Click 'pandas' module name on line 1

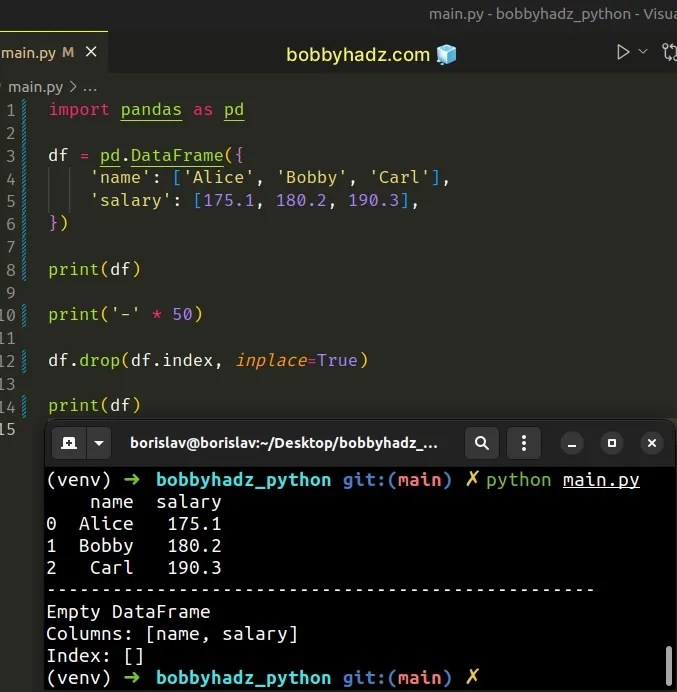click(151, 110)
